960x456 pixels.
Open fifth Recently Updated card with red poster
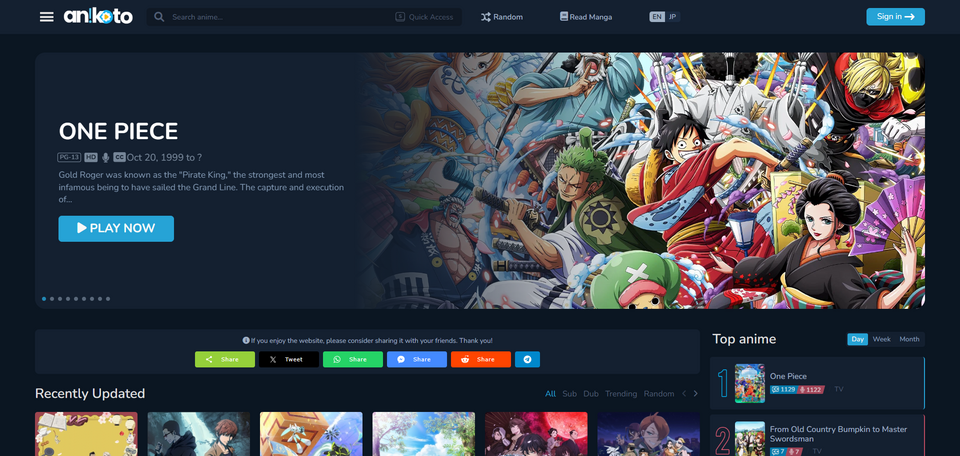536,434
